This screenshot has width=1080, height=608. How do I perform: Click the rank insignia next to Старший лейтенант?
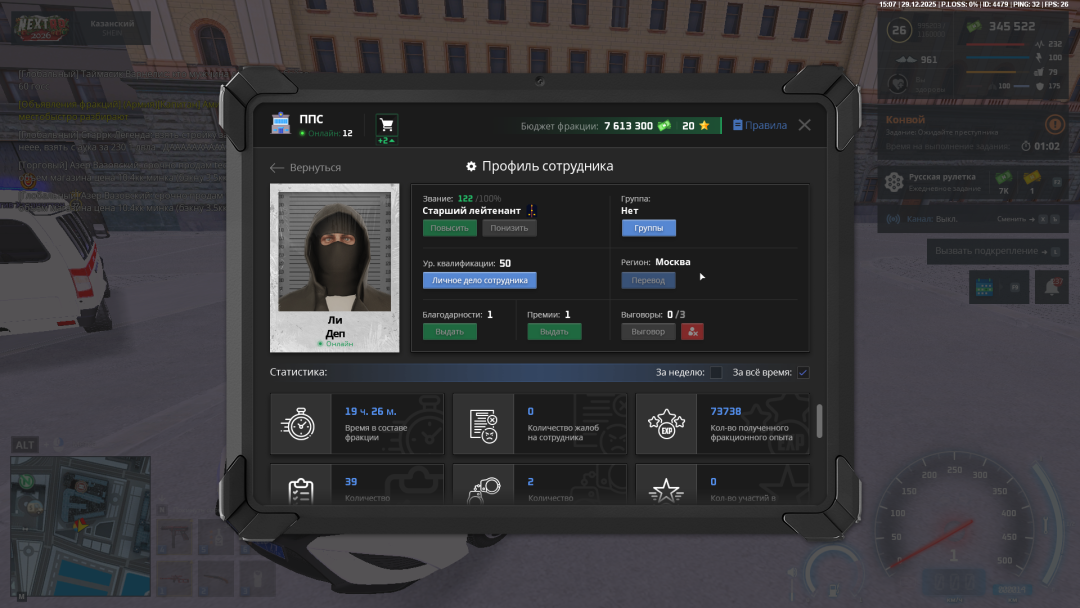[x=533, y=211]
